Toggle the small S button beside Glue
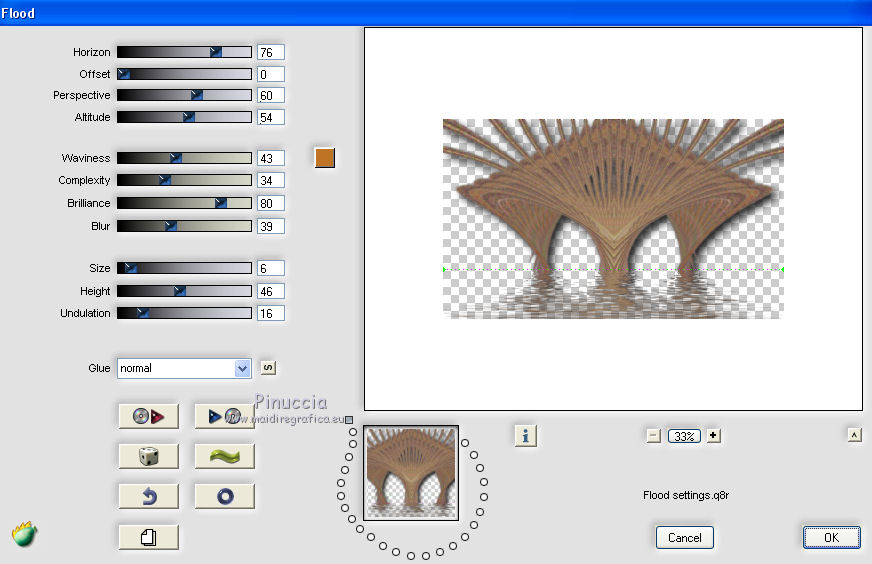 (268, 367)
